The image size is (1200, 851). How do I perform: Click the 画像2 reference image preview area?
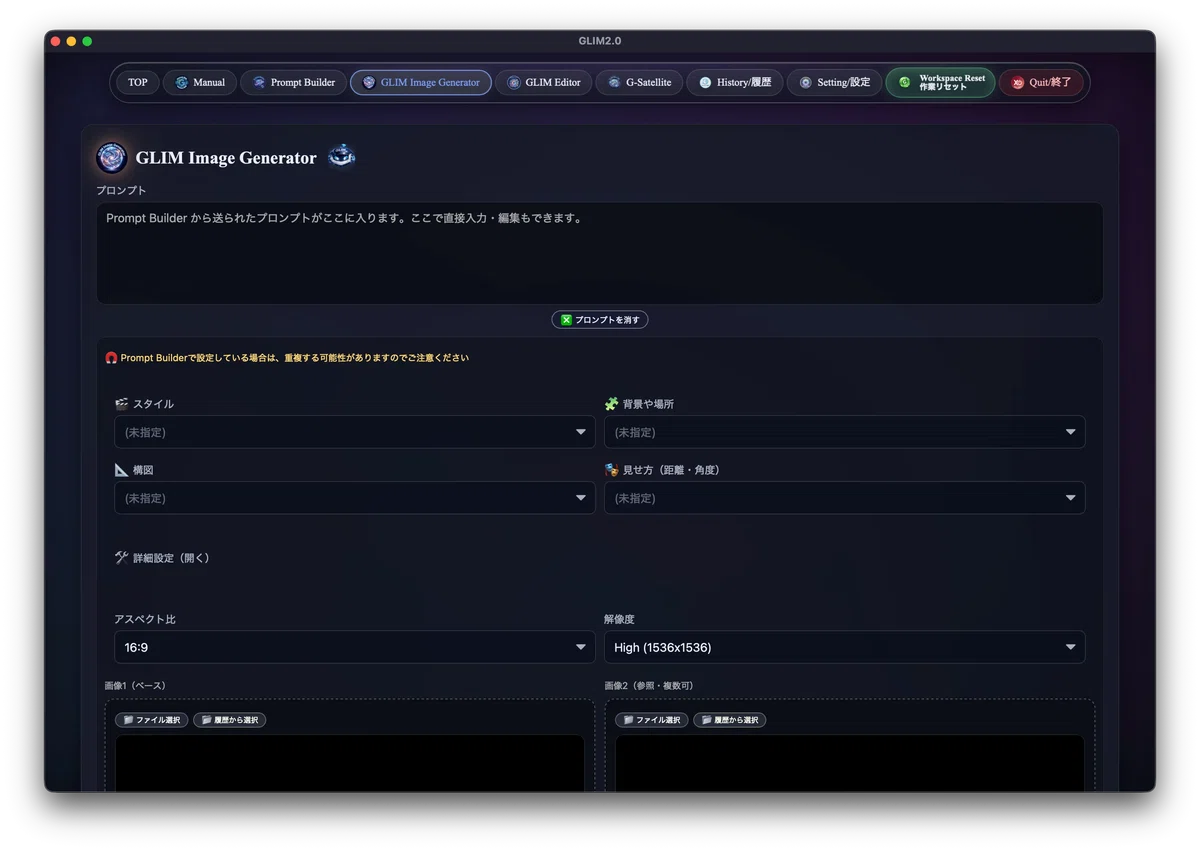[x=849, y=763]
